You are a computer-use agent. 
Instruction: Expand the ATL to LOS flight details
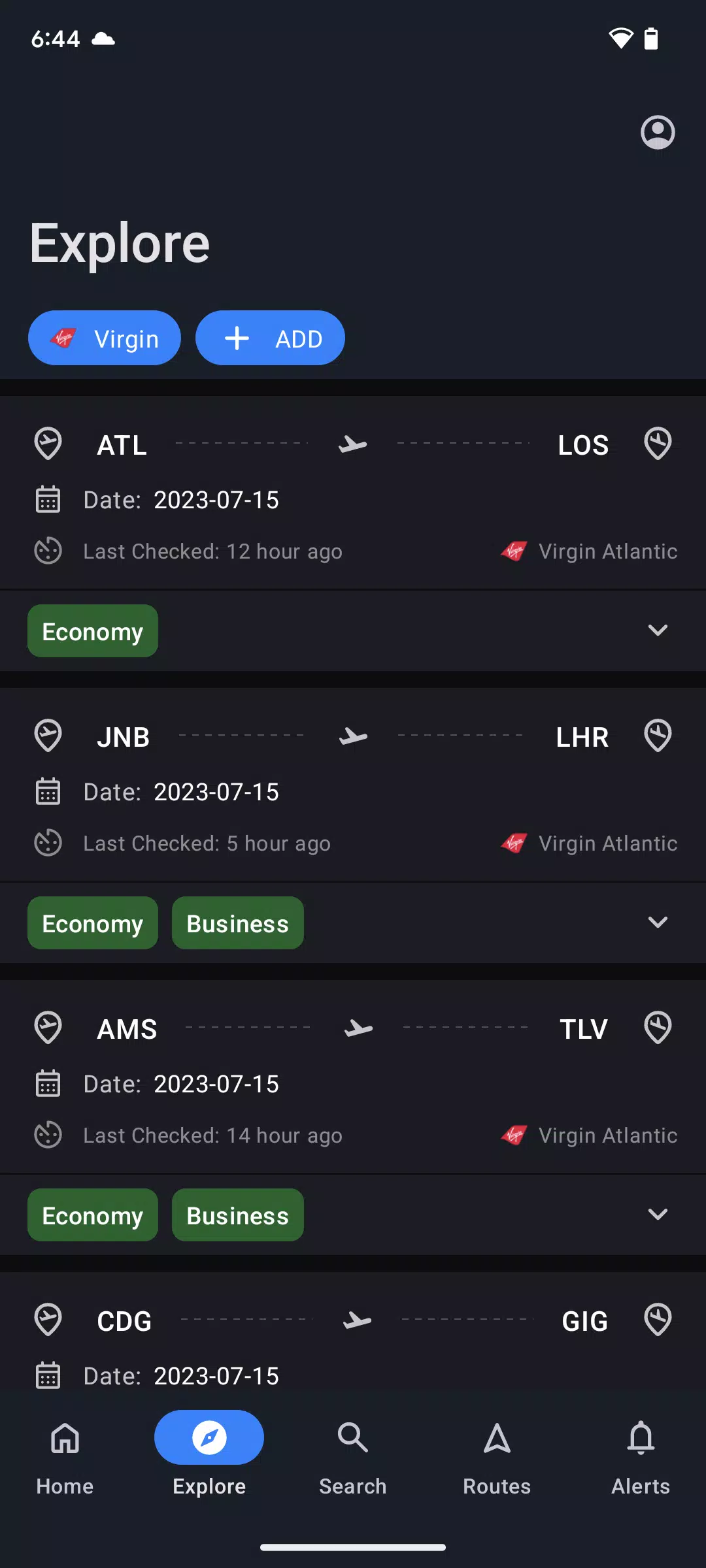tap(658, 630)
